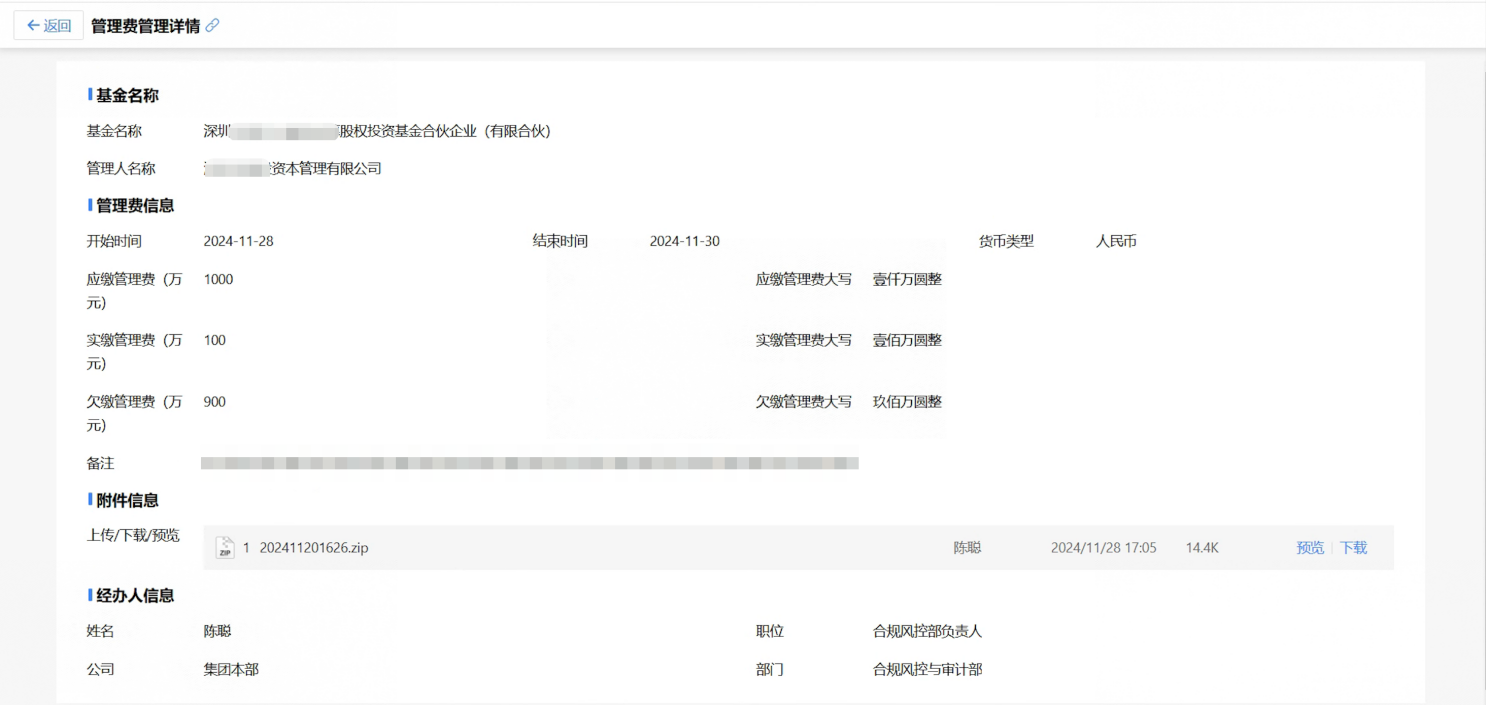The height and width of the screenshot is (705, 1486).
Task: Select payable fee value 1000
Action: coord(218,280)
